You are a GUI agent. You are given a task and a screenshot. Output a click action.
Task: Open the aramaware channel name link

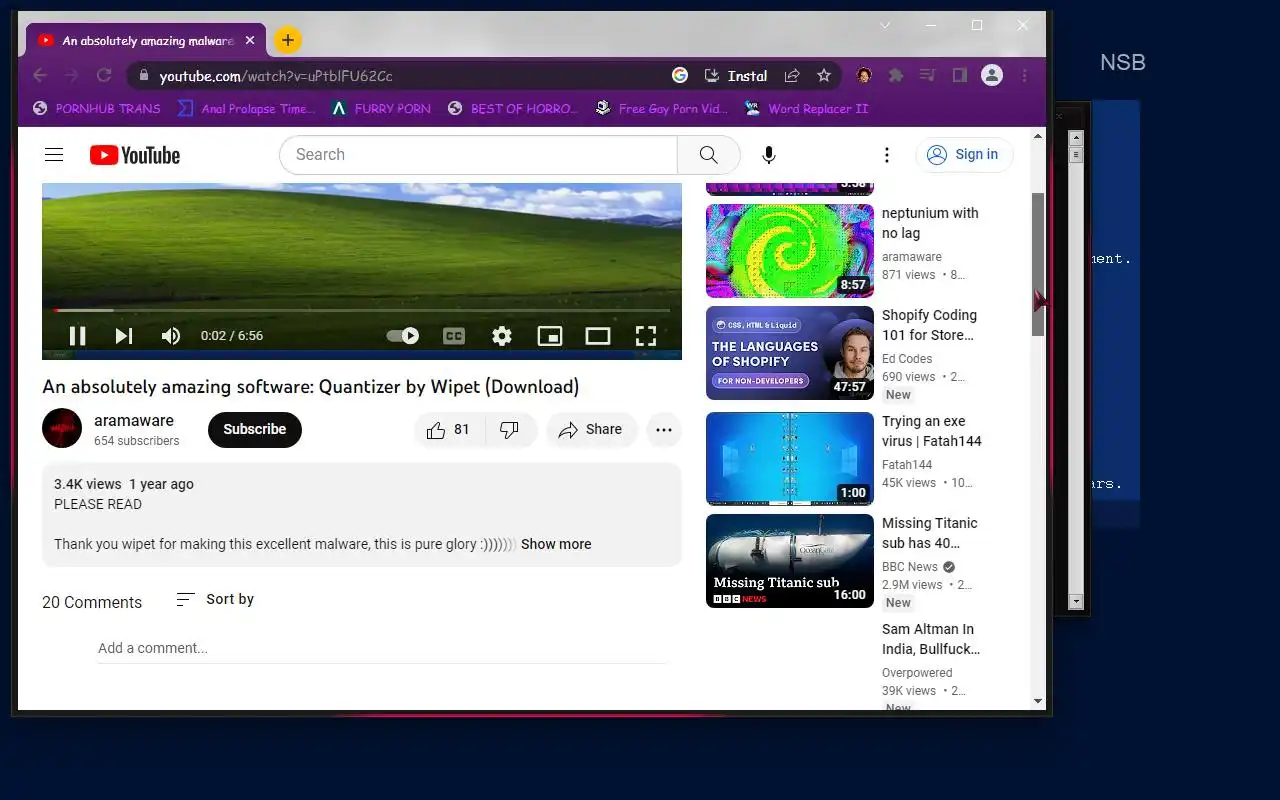[134, 421]
